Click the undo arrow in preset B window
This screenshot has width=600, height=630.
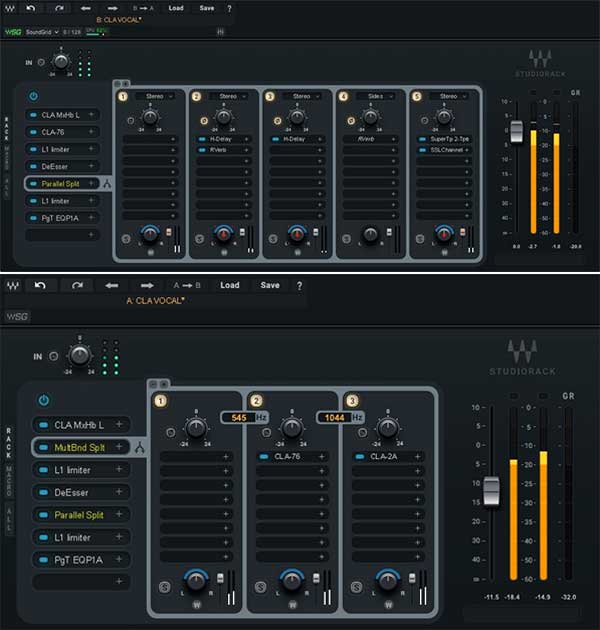click(x=31, y=8)
